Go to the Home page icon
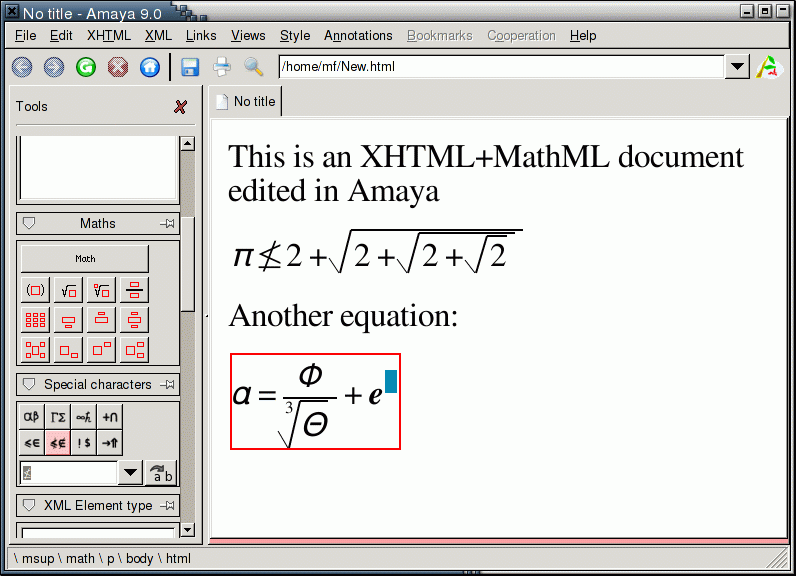The width and height of the screenshot is (796, 576). click(x=150, y=67)
